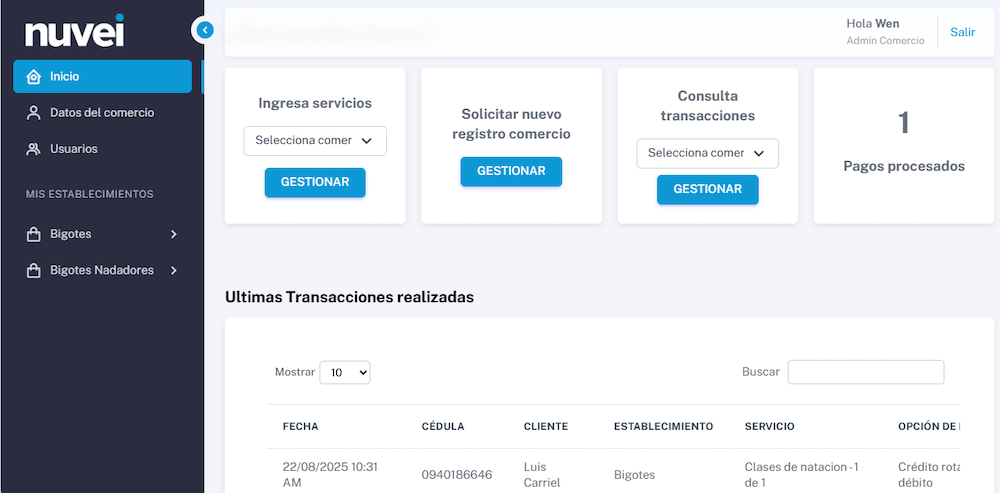The height and width of the screenshot is (493, 1000).
Task: Click the Crédito rotativo payment option cell
Action: [x=929, y=475]
